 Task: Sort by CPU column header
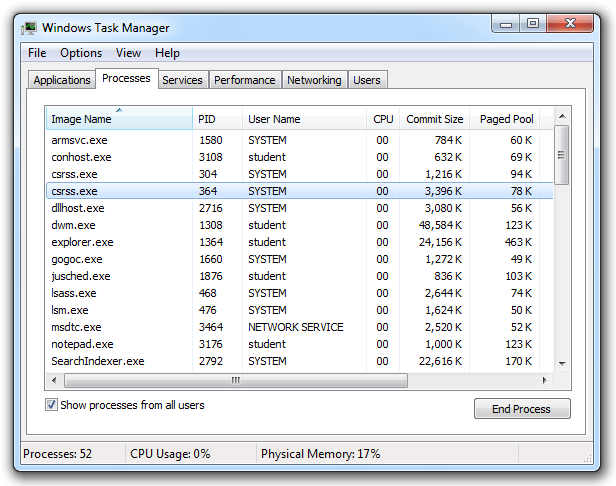click(x=383, y=119)
